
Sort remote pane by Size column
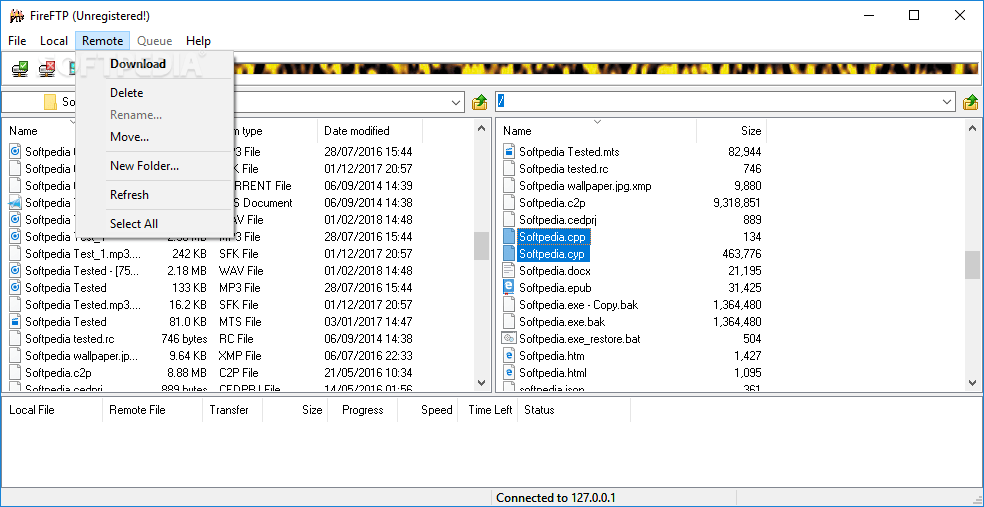(x=732, y=131)
